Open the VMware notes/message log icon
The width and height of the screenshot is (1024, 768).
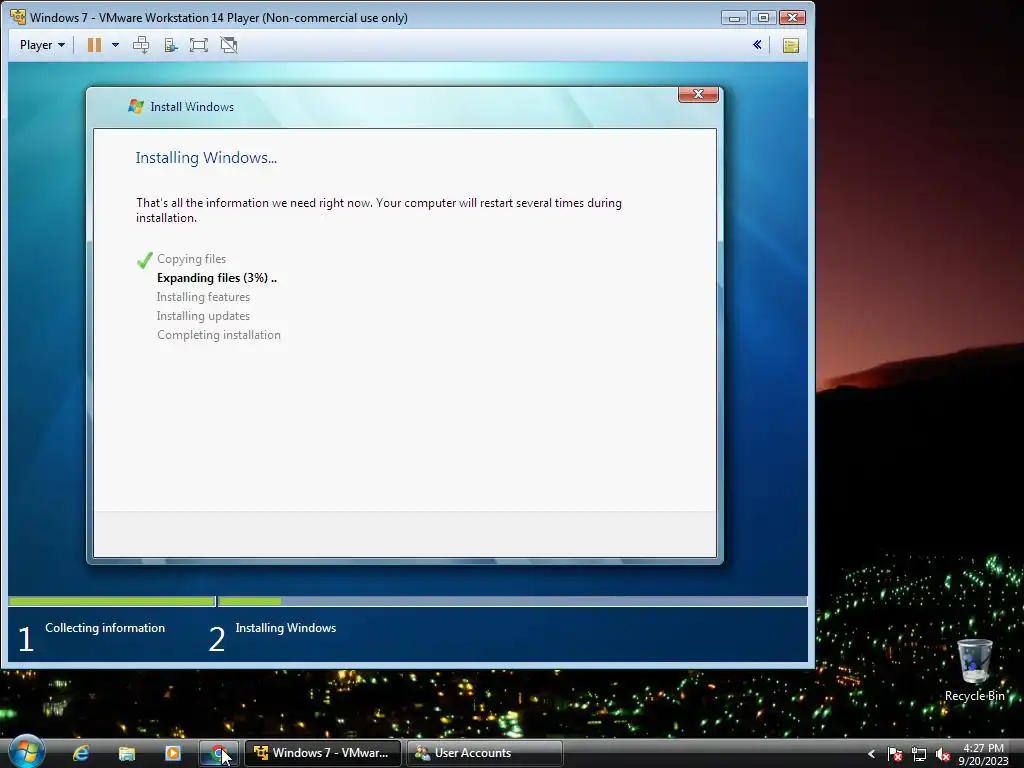(791, 46)
